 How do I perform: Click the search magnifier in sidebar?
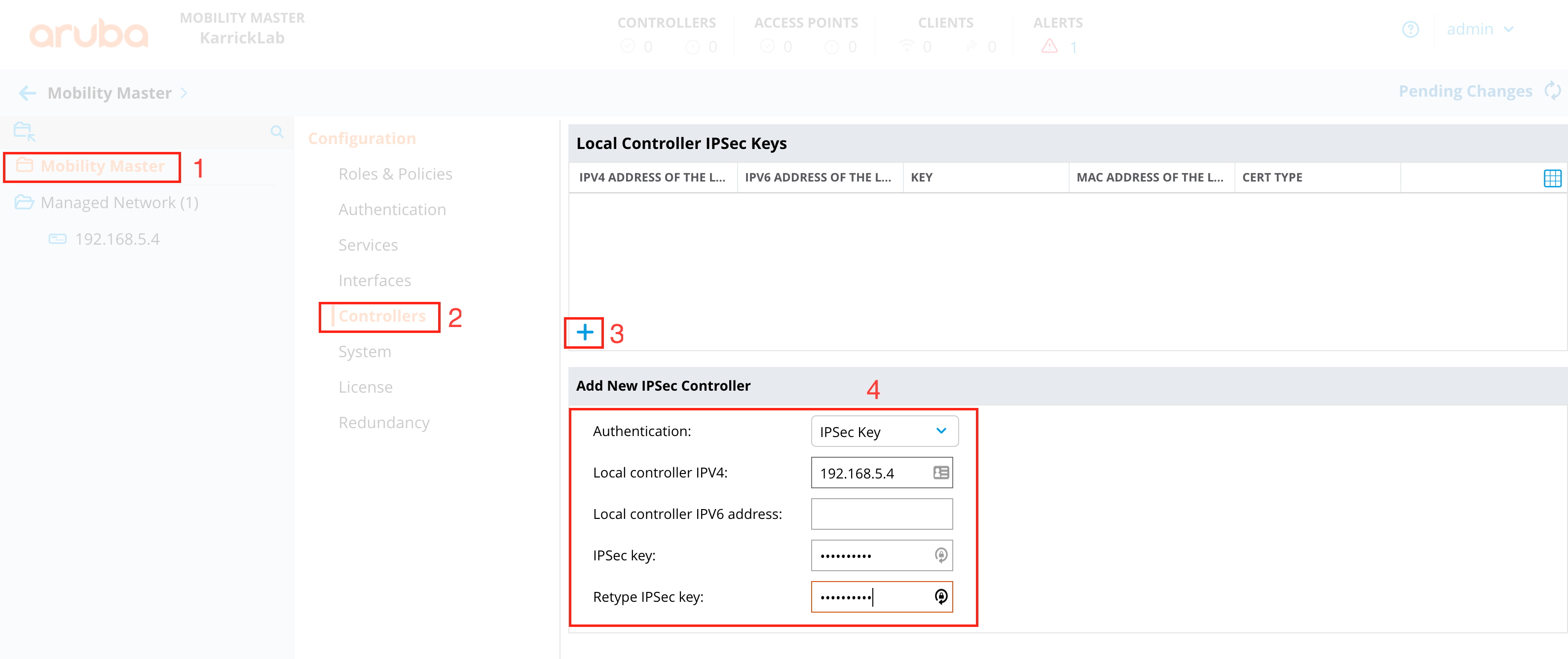pyautogui.click(x=277, y=131)
